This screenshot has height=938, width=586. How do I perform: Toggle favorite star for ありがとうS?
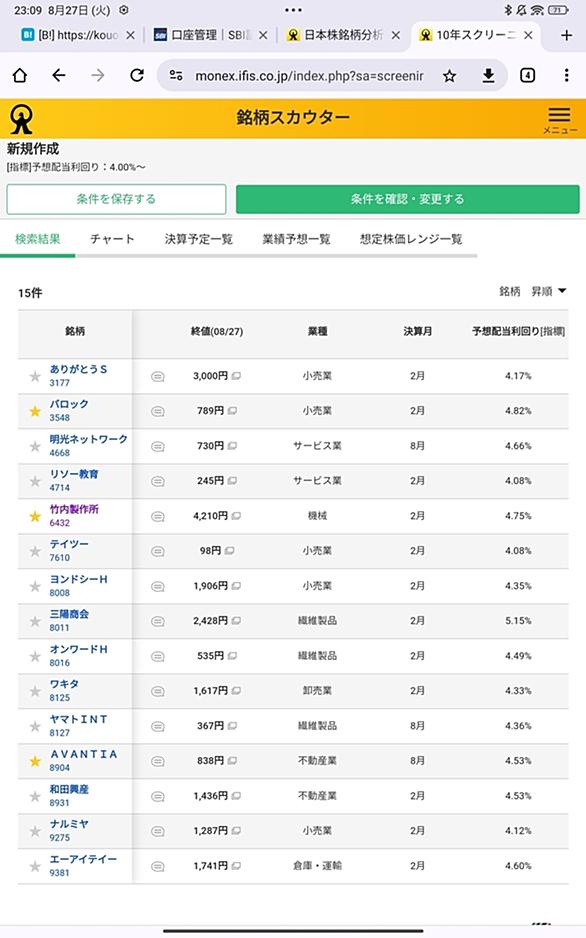pyautogui.click(x=35, y=376)
